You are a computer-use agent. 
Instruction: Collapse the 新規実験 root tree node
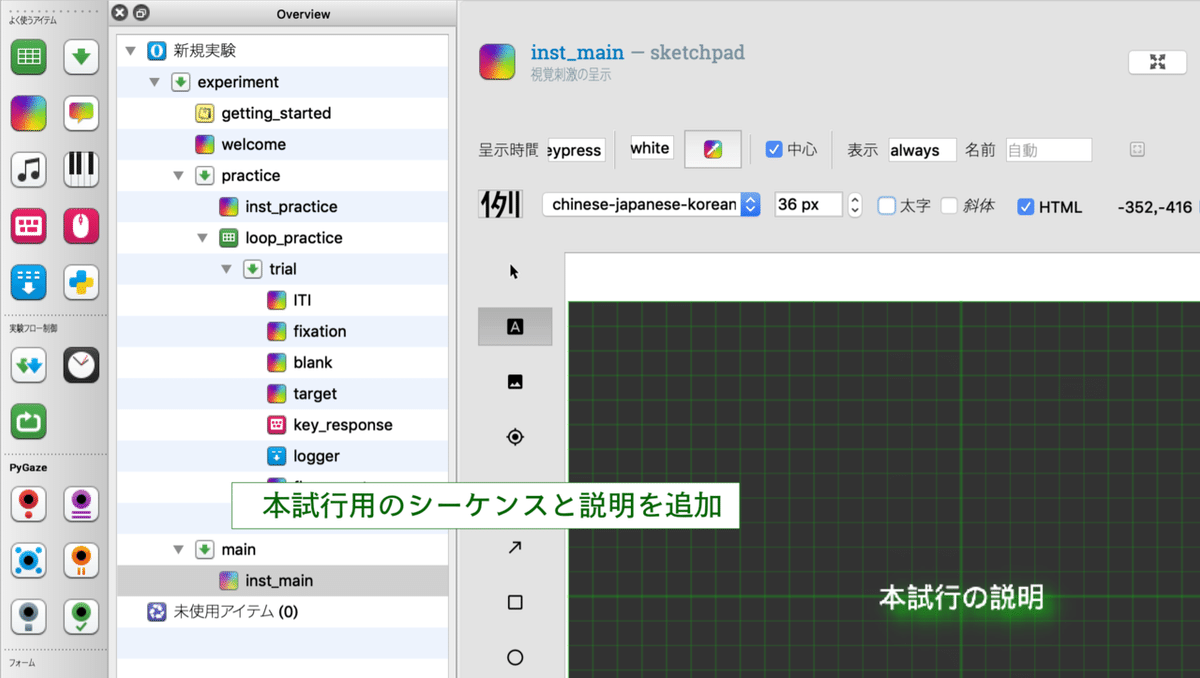[x=129, y=51]
